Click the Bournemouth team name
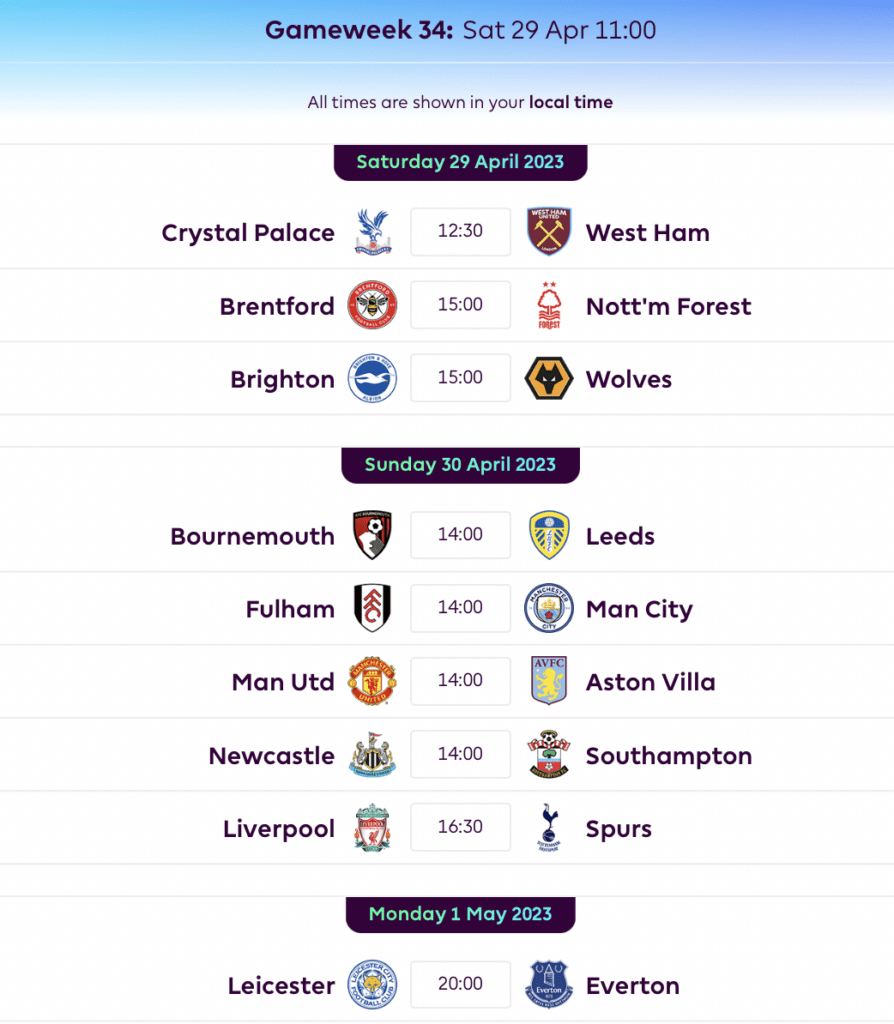The image size is (894, 1024). point(253,536)
